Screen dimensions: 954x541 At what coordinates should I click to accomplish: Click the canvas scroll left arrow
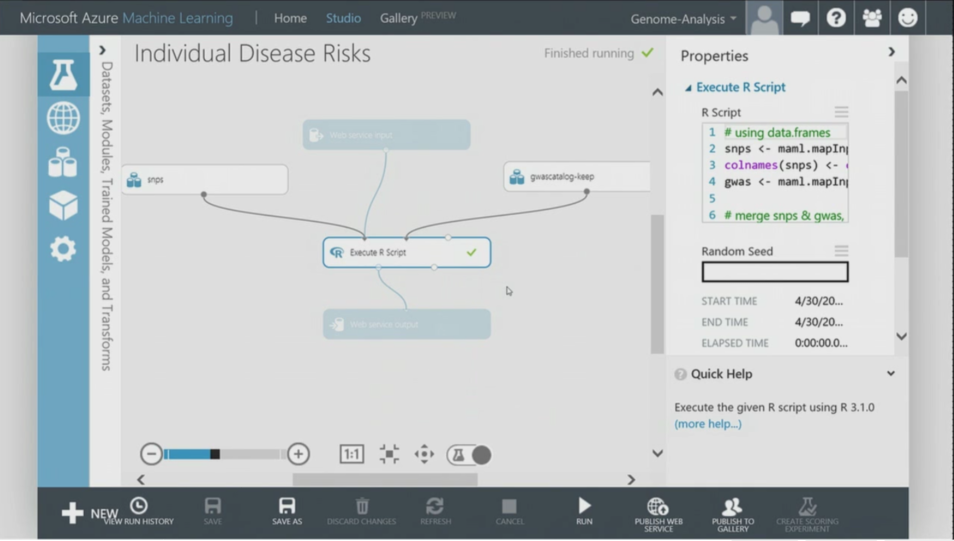pos(141,480)
